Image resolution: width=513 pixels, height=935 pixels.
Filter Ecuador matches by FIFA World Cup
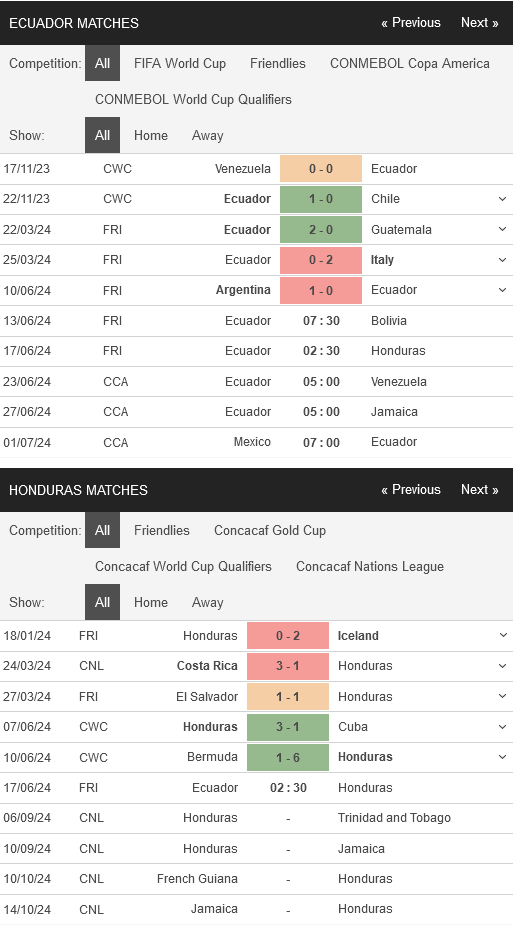(180, 63)
